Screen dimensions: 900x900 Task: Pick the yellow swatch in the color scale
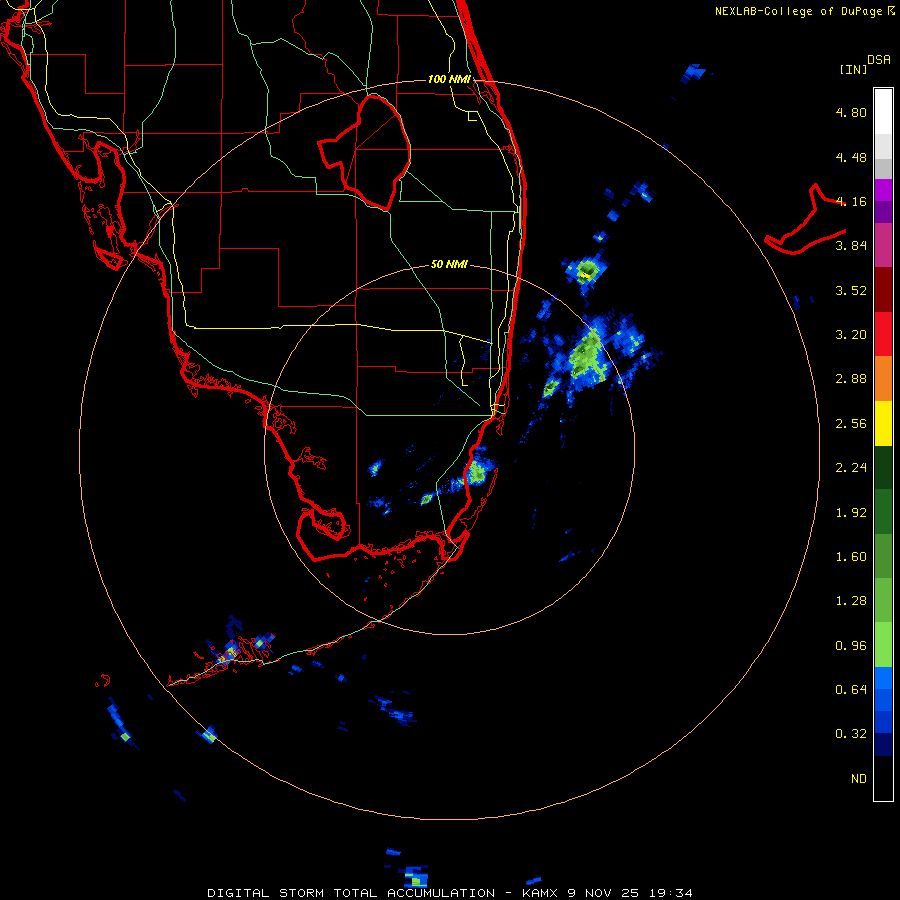pyautogui.click(x=883, y=424)
